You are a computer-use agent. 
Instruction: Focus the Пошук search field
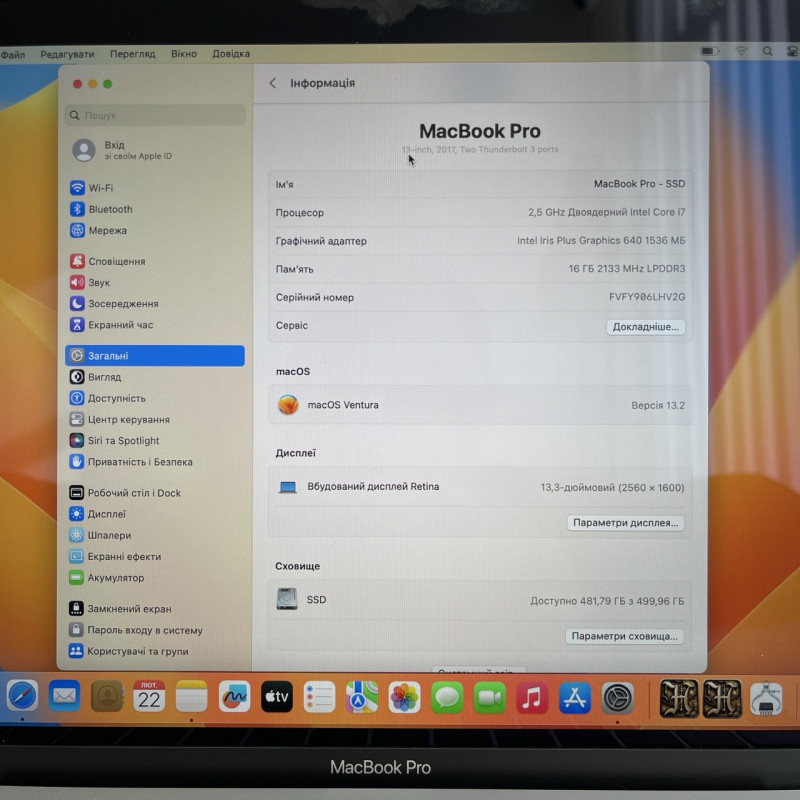(155, 115)
